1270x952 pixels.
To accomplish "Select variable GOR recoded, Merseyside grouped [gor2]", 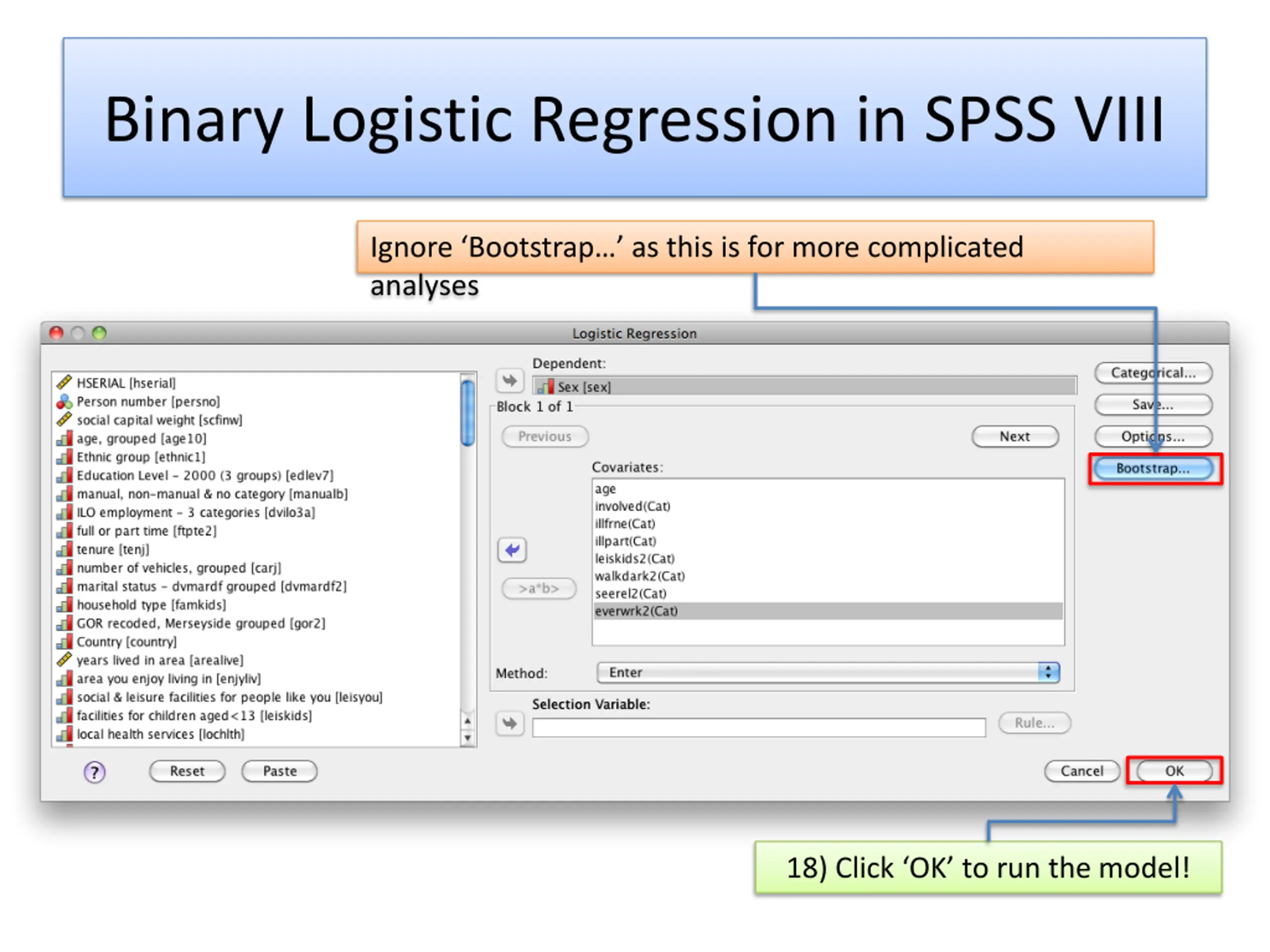I will (256, 623).
